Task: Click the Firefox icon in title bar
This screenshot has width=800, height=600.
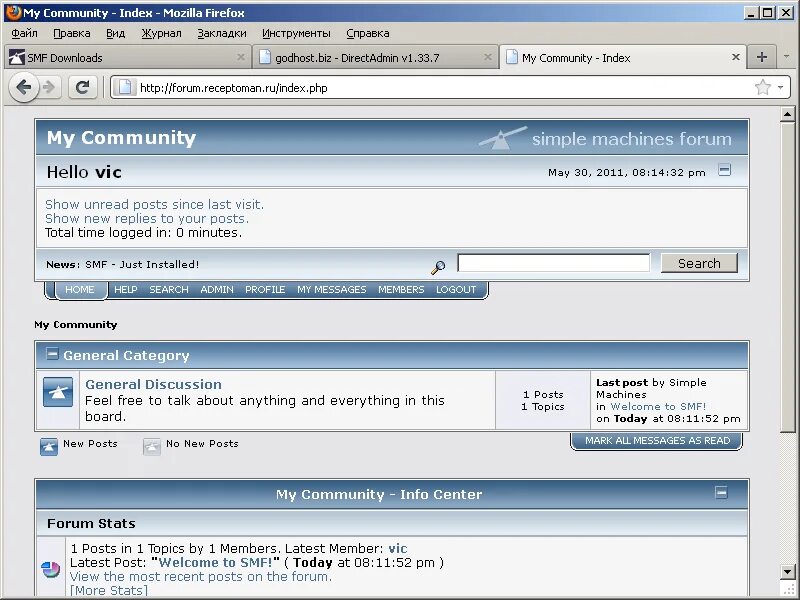Action: click(x=13, y=12)
